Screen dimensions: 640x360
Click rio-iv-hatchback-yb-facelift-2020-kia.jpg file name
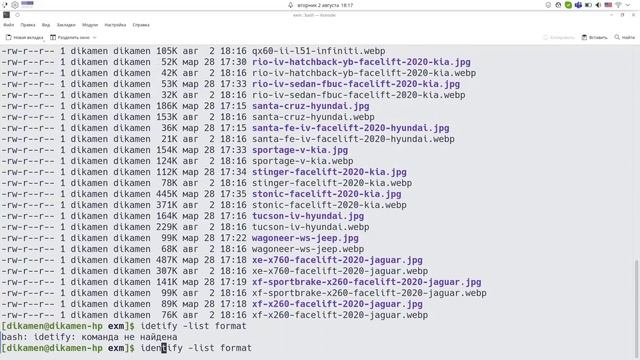coord(361,62)
